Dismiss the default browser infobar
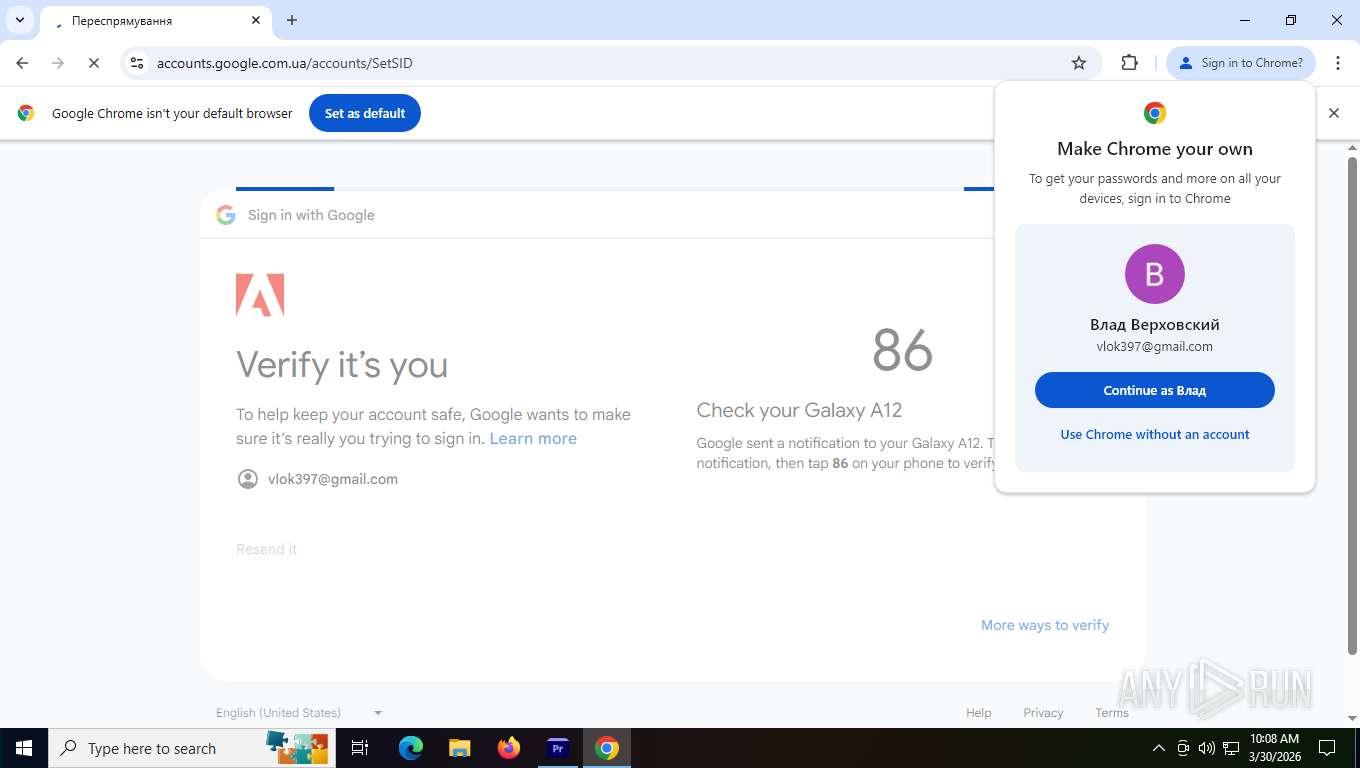This screenshot has height=768, width=1360. coord(1333,113)
